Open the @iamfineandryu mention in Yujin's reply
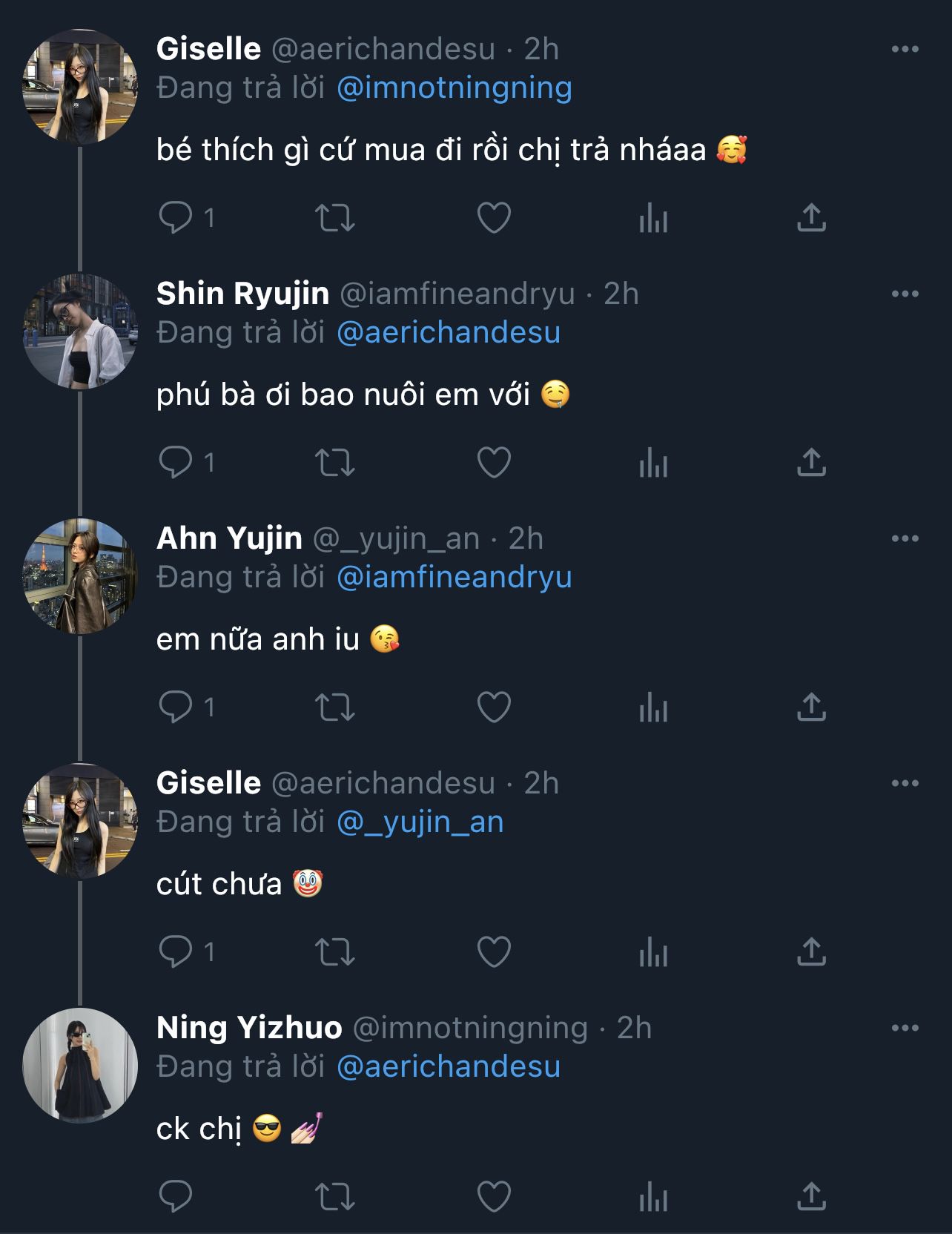 click(x=454, y=578)
